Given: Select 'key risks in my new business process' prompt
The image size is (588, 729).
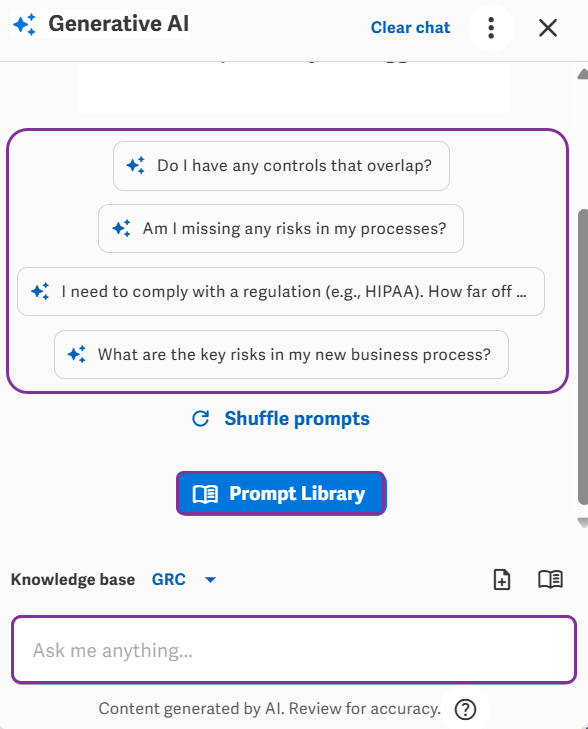Looking at the screenshot, I should click(x=281, y=354).
